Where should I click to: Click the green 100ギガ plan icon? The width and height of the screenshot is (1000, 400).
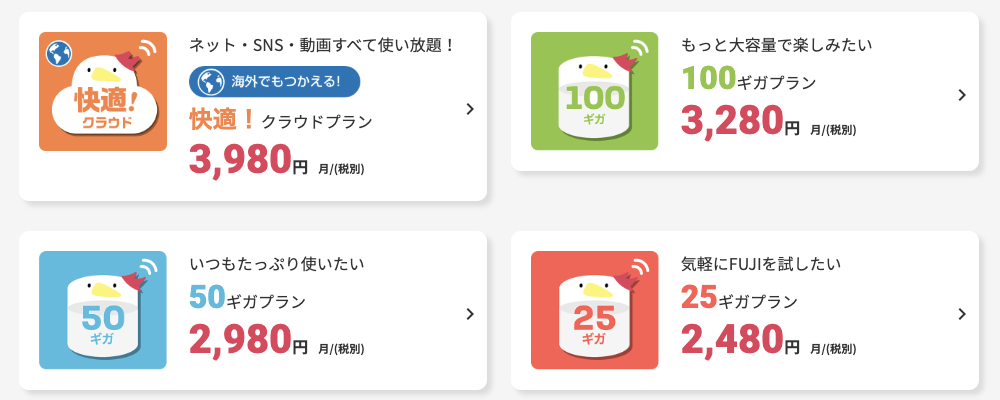tap(594, 91)
